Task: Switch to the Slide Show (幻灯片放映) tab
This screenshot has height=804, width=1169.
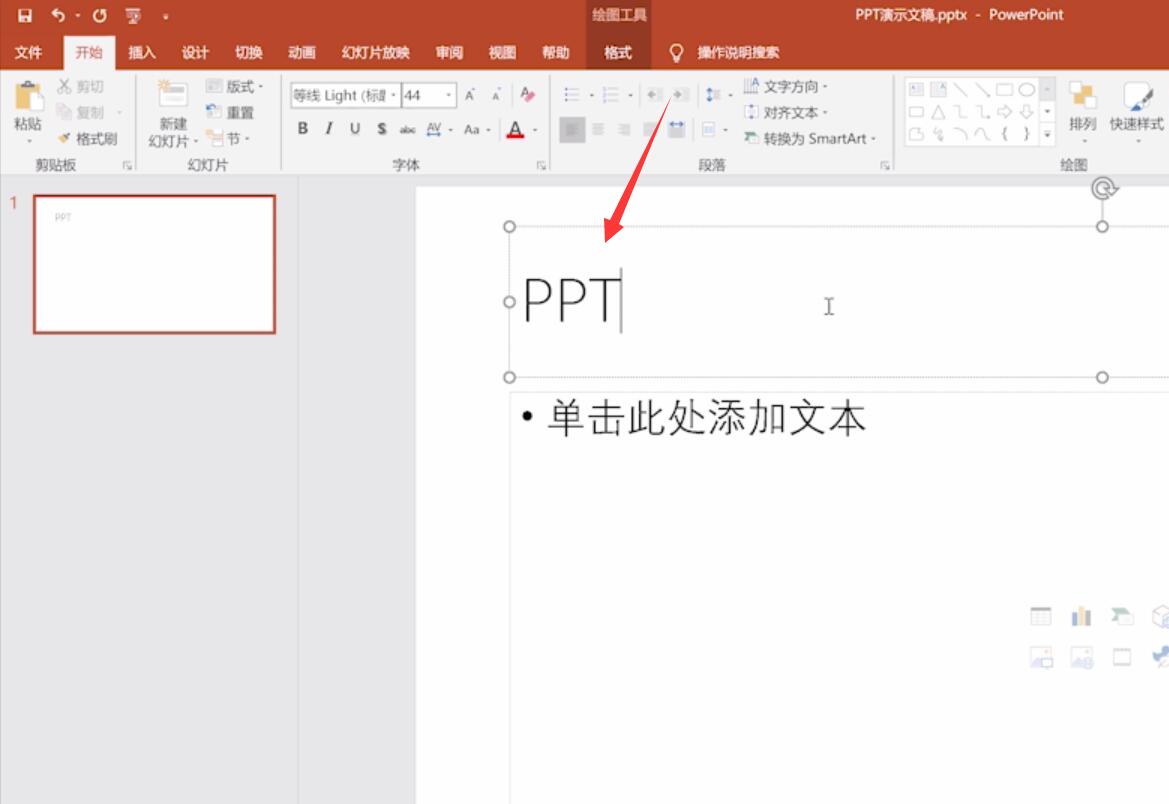Action: coord(376,52)
